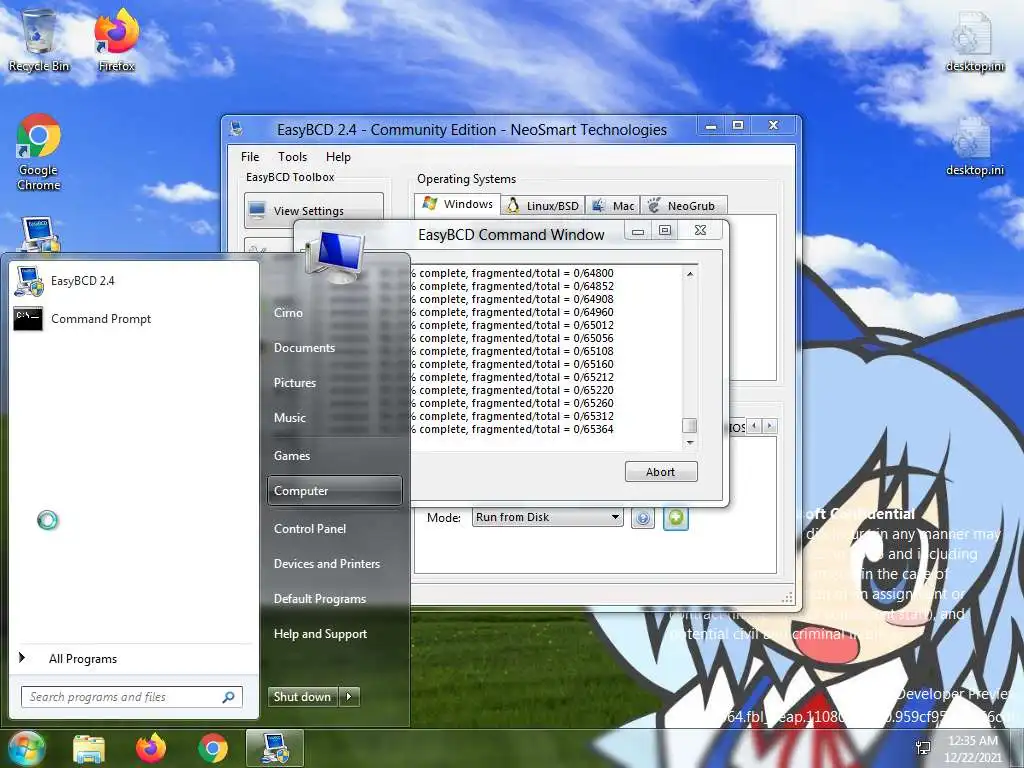
Task: Click the tab scroll right arrow
Action: coord(769,426)
